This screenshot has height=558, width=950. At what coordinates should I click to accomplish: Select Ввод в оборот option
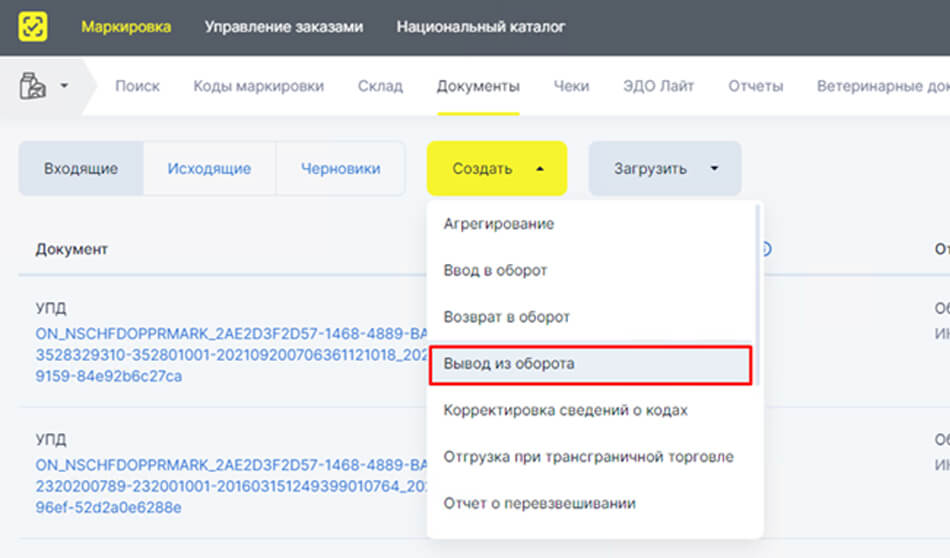tap(495, 270)
